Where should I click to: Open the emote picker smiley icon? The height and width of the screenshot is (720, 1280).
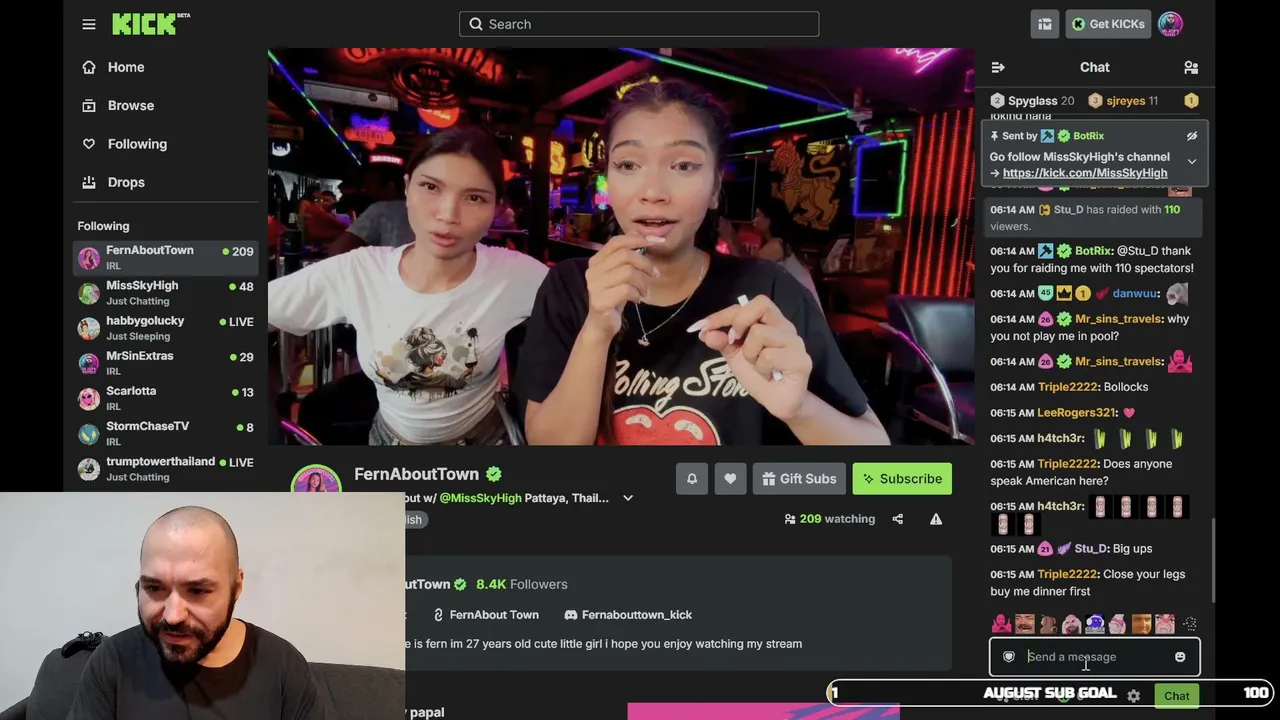1180,657
